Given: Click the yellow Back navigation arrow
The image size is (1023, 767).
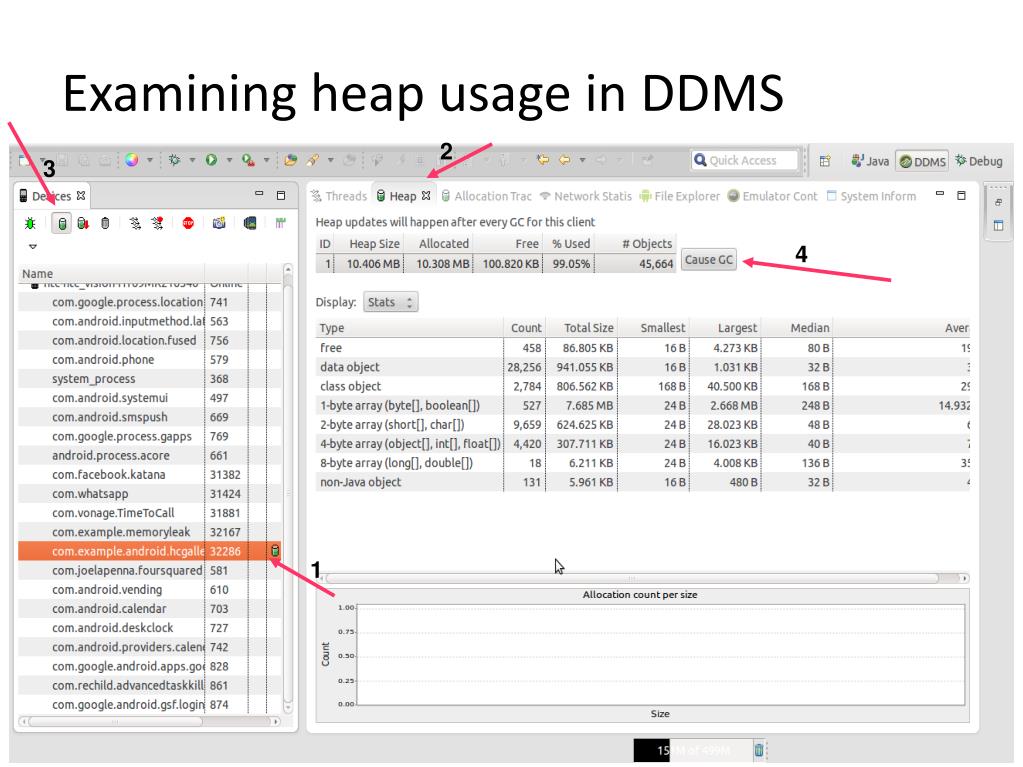Looking at the screenshot, I should pos(565,160).
